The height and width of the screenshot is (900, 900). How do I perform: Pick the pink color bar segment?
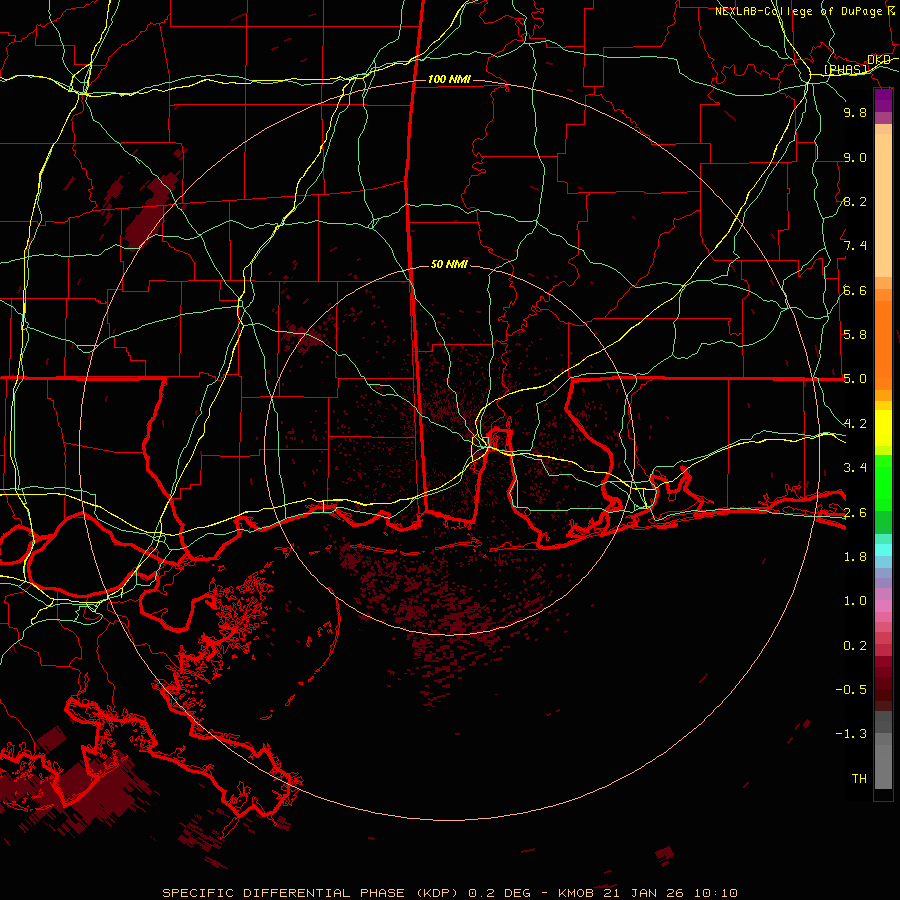click(883, 606)
